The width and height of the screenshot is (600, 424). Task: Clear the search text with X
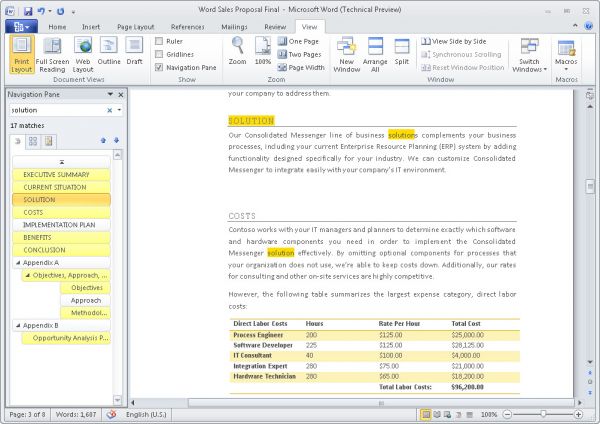(109, 110)
